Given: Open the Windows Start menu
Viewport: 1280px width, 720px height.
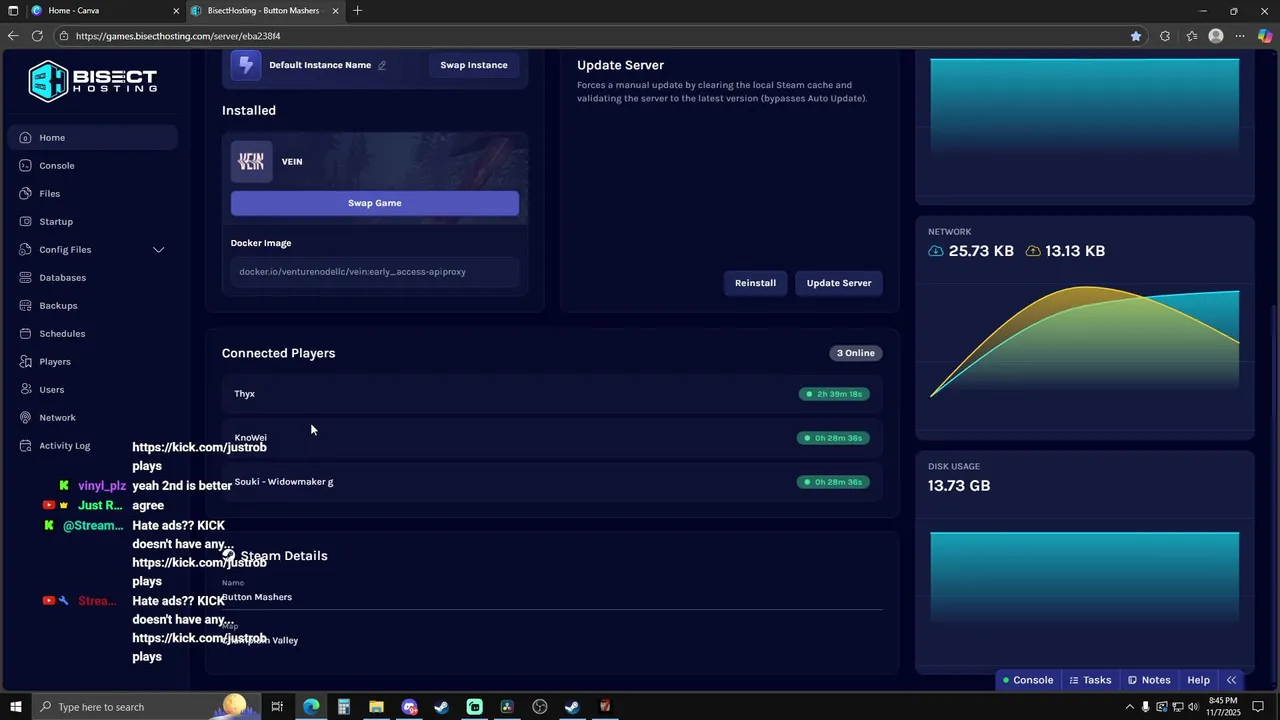Looking at the screenshot, I should [15, 707].
